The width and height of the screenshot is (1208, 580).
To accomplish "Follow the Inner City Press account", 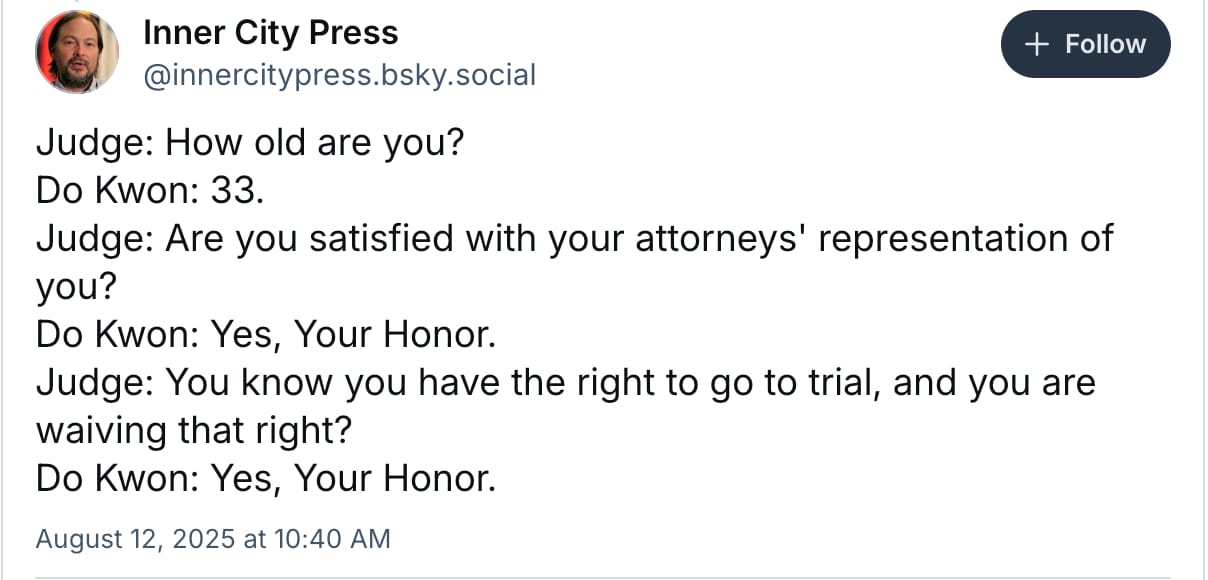I will [1085, 44].
